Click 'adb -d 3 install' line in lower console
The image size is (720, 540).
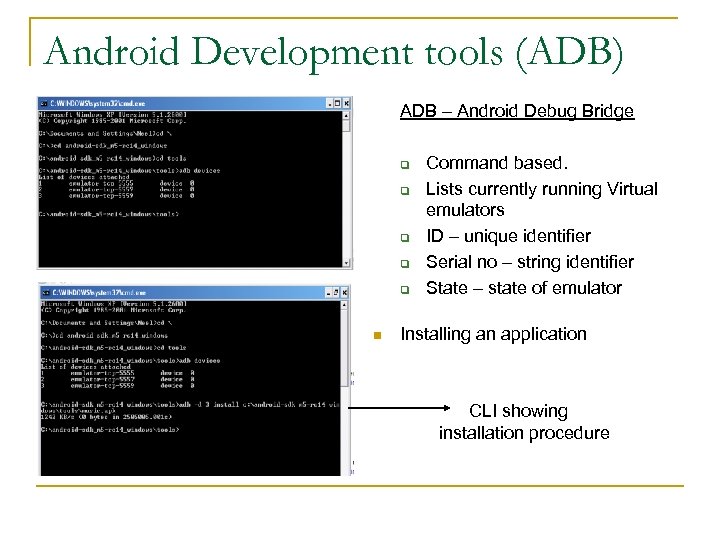pyautogui.click(x=190, y=405)
